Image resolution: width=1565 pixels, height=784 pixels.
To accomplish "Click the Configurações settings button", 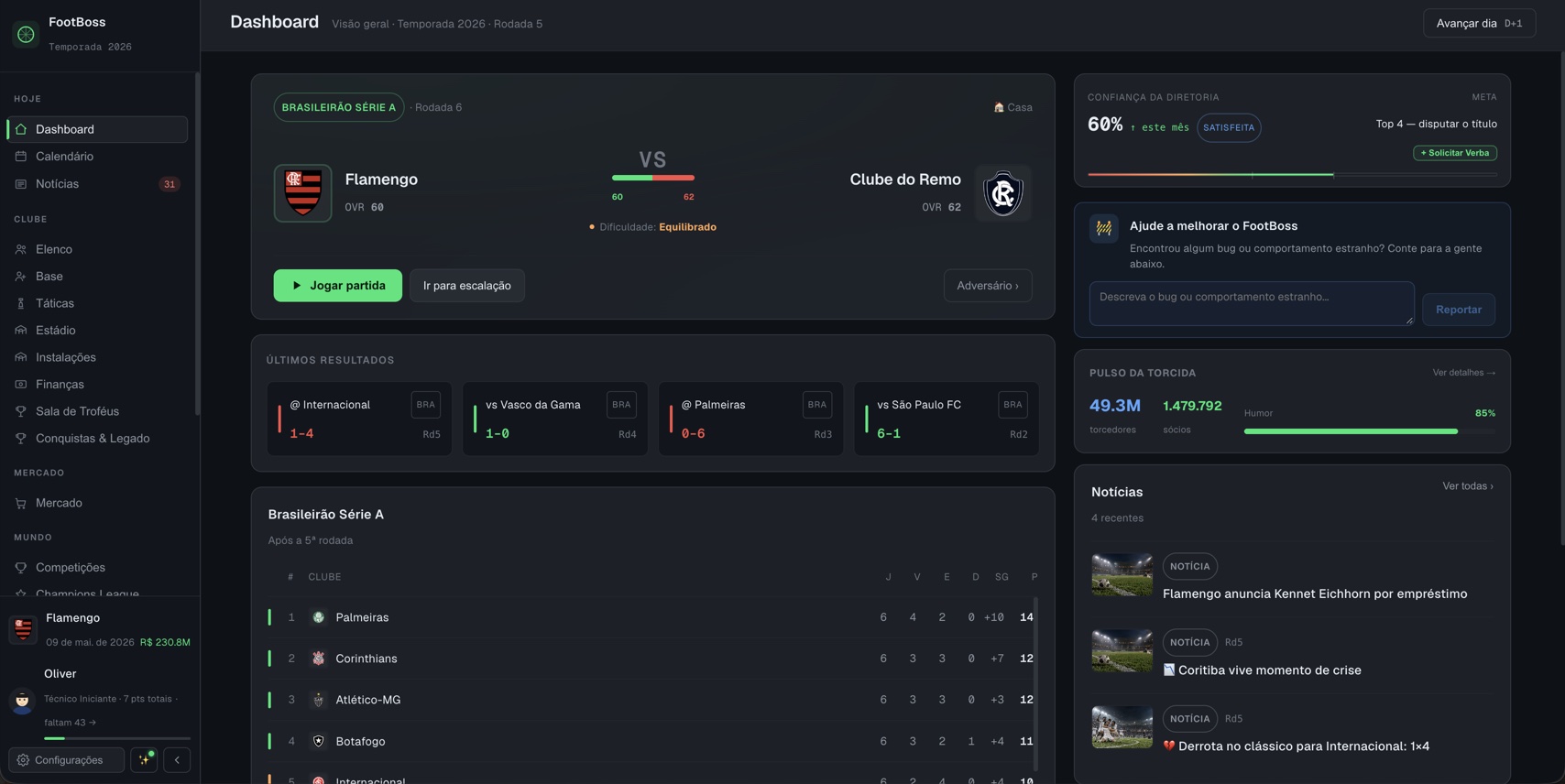I will [x=66, y=760].
